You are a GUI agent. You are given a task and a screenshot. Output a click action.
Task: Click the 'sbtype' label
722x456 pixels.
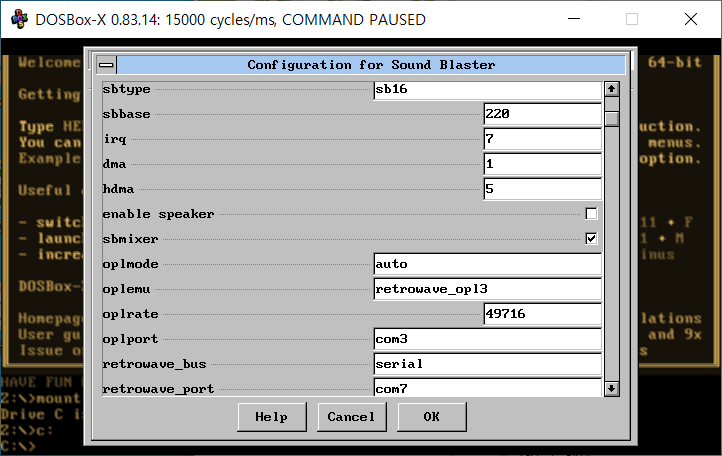(126, 89)
